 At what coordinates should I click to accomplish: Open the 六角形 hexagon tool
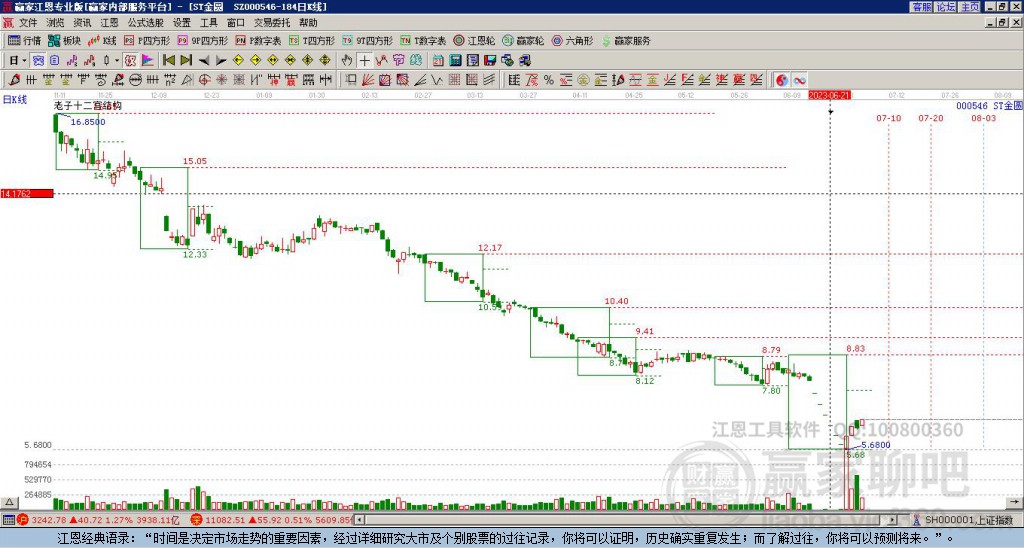(572, 40)
